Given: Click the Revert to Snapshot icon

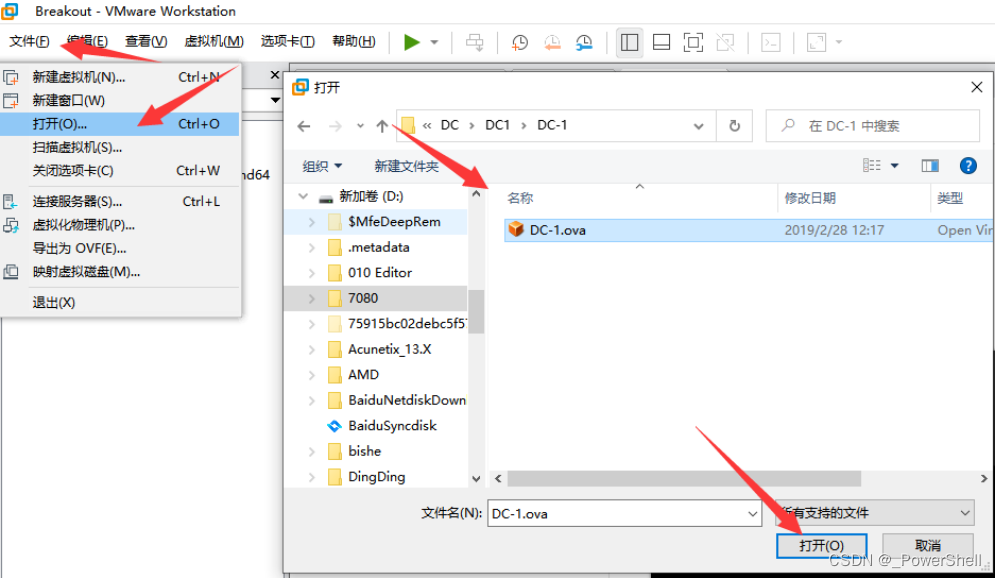Looking at the screenshot, I should tap(552, 43).
